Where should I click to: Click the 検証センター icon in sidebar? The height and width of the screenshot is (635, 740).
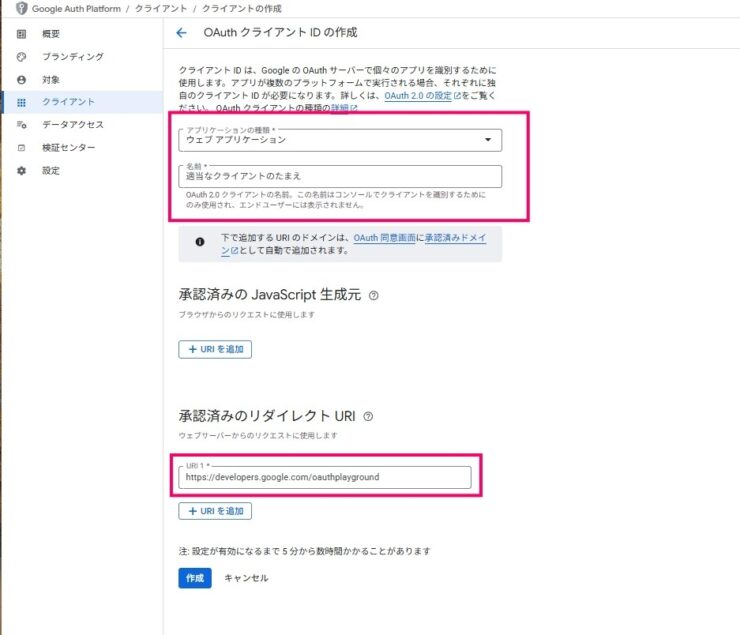pyautogui.click(x=21, y=148)
